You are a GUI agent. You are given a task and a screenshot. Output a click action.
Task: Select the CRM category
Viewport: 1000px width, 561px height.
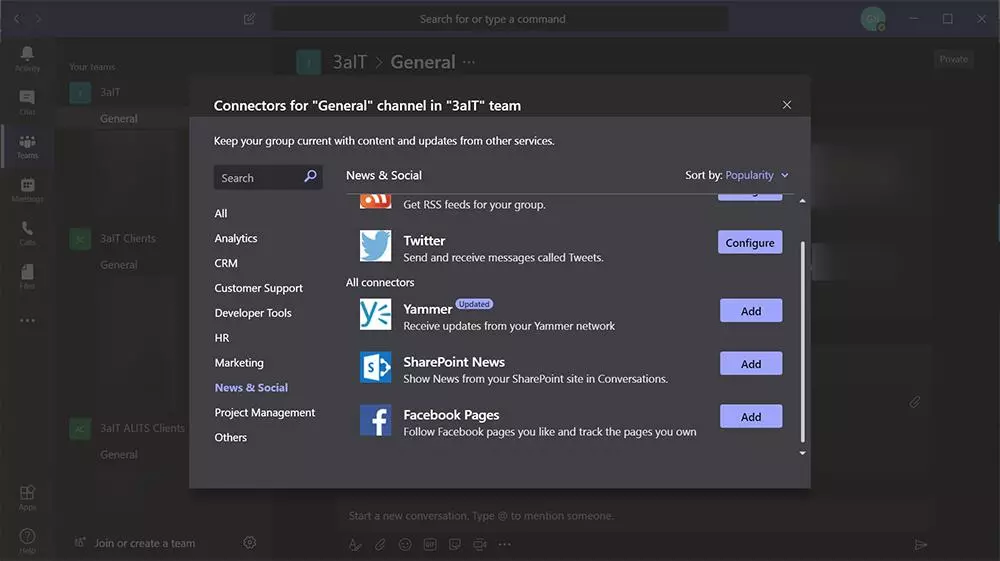click(226, 263)
